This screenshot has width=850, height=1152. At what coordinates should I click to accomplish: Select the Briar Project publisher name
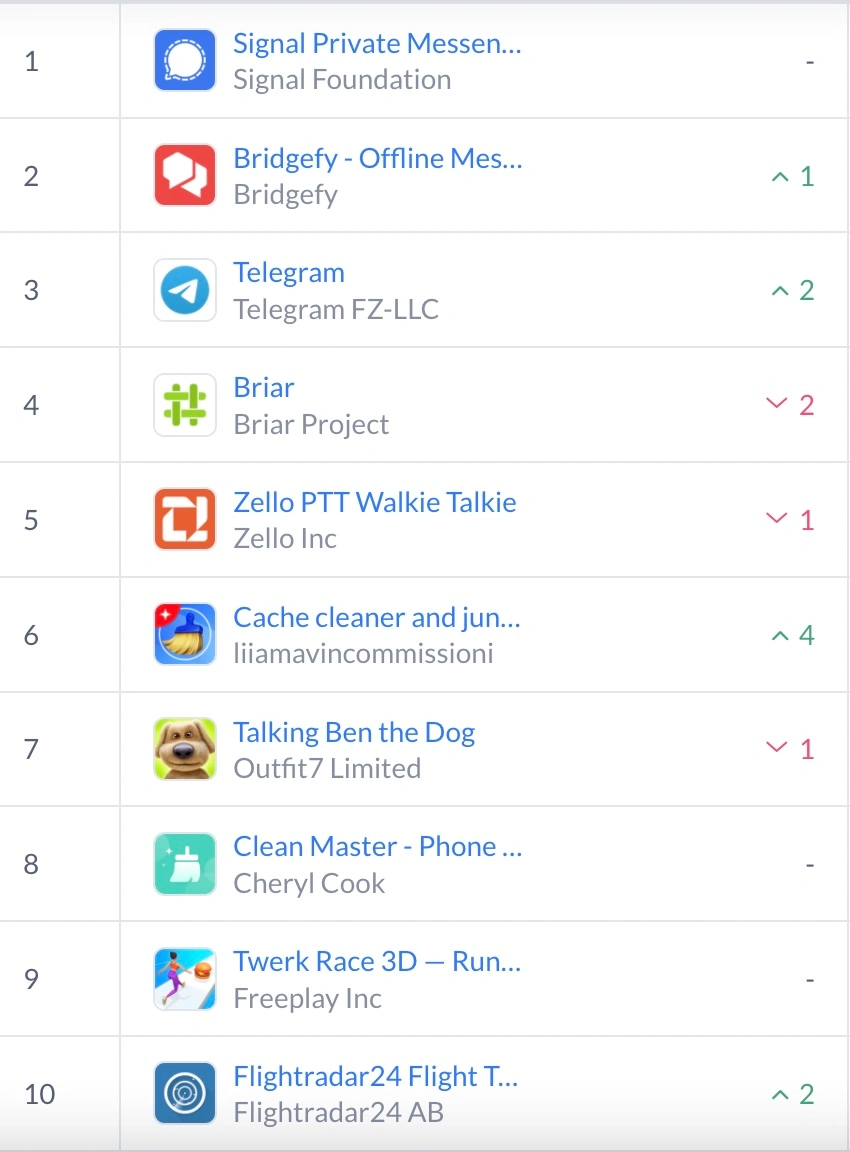311,424
